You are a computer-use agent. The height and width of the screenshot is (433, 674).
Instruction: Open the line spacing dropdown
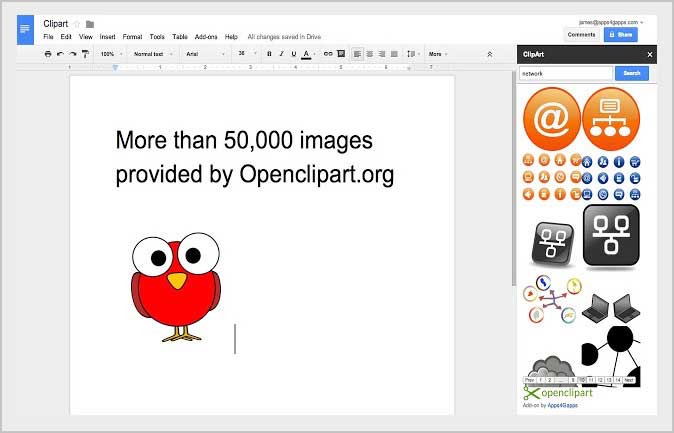413,54
